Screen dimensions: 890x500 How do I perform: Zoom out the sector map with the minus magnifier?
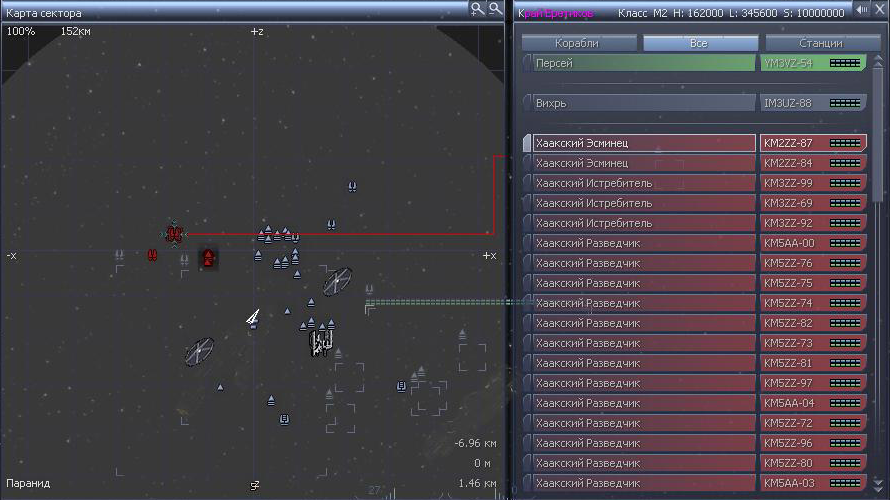tap(496, 9)
